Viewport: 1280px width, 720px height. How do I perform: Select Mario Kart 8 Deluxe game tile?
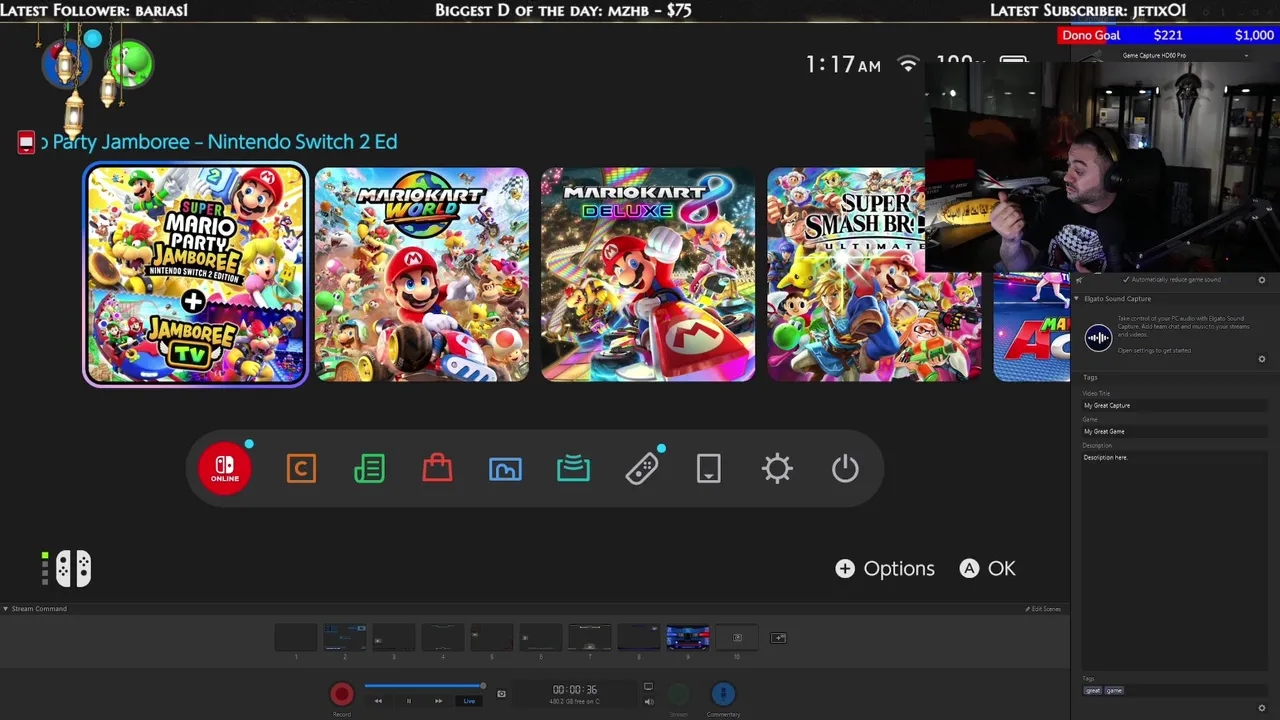coord(648,274)
